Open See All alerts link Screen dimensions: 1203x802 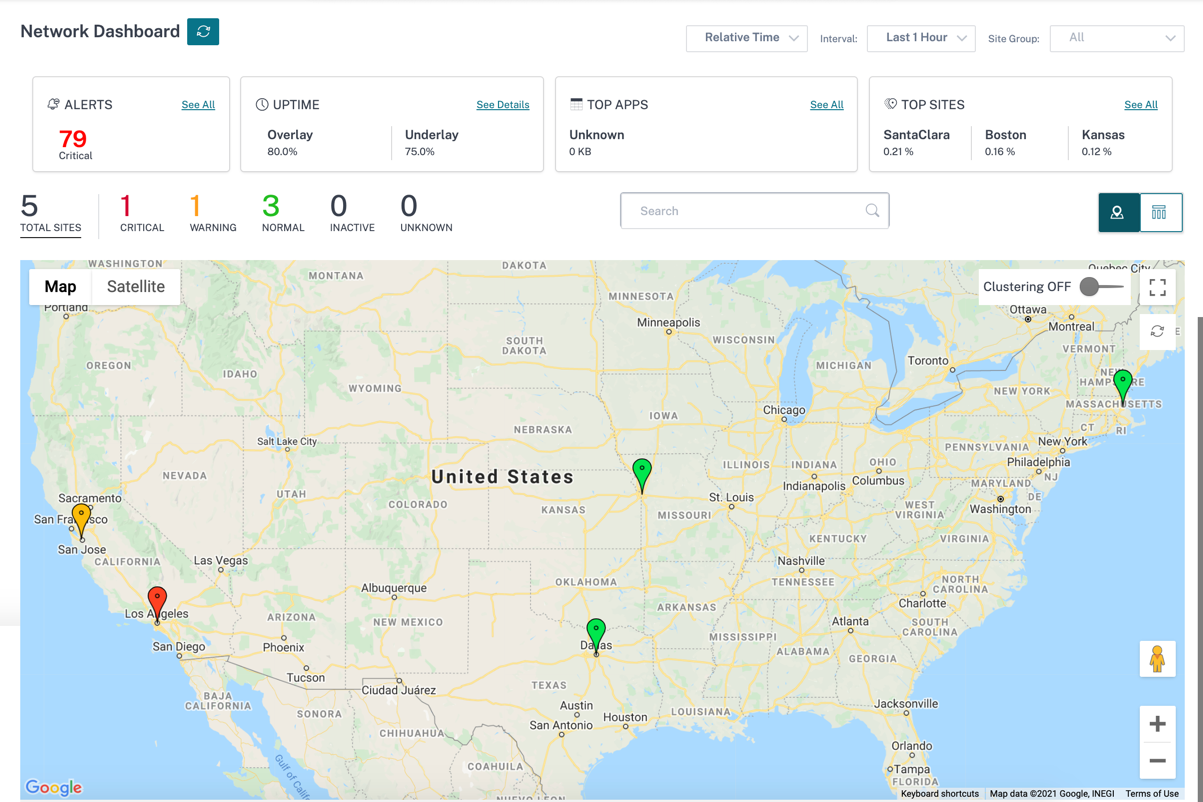click(x=198, y=105)
